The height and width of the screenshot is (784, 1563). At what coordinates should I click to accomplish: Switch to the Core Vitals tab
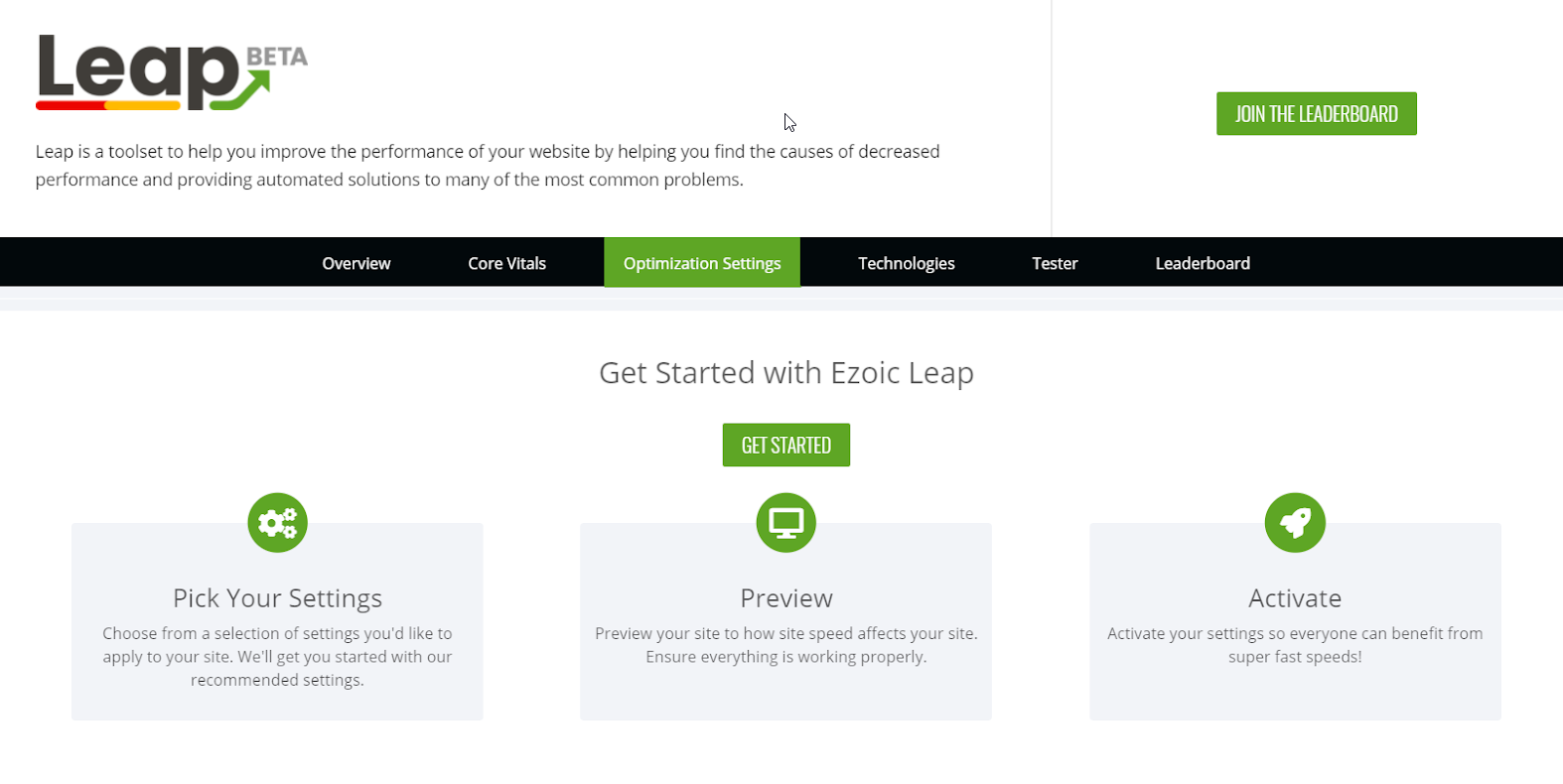tap(506, 263)
